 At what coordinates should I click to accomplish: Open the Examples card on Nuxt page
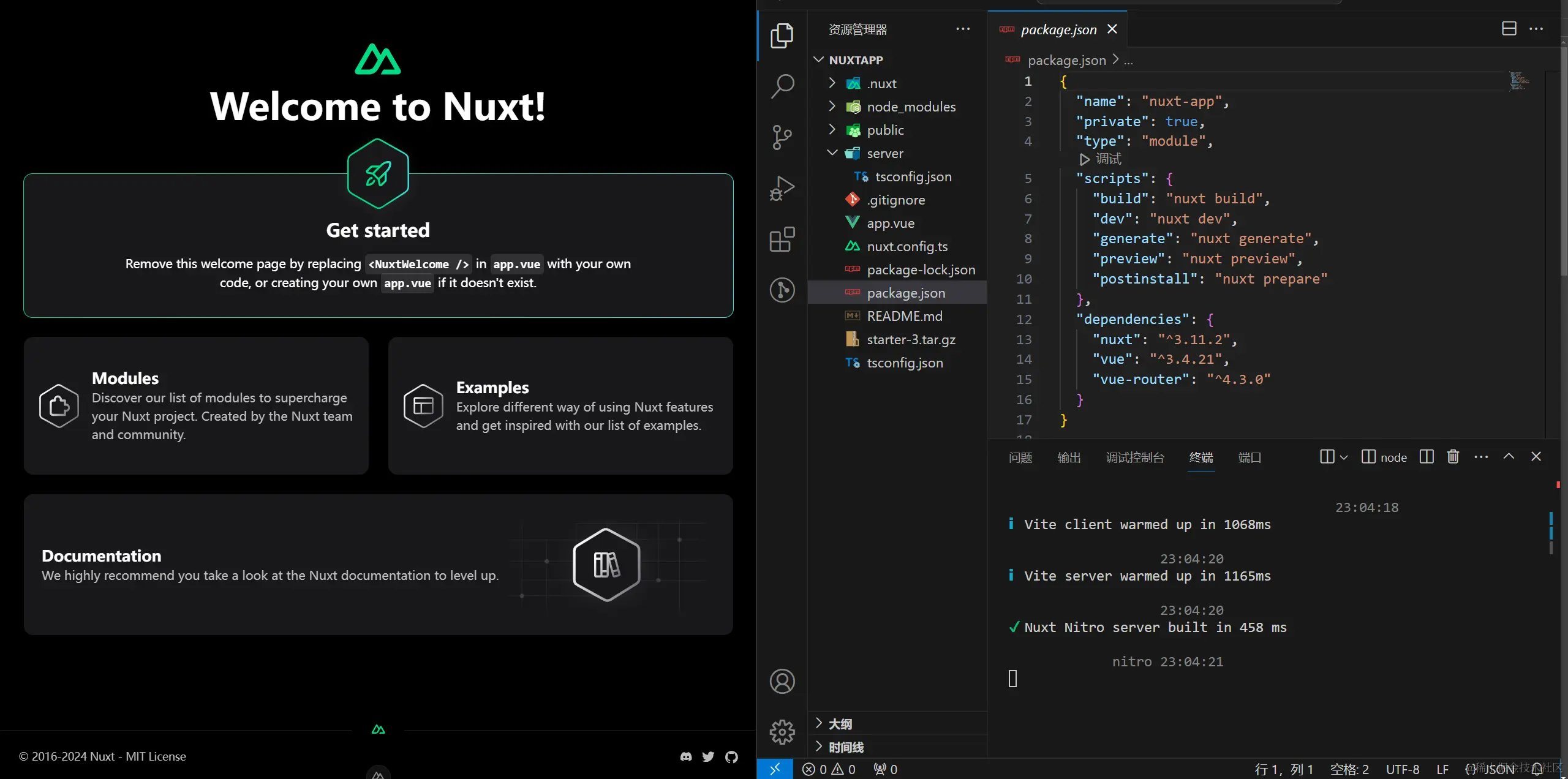tap(560, 405)
